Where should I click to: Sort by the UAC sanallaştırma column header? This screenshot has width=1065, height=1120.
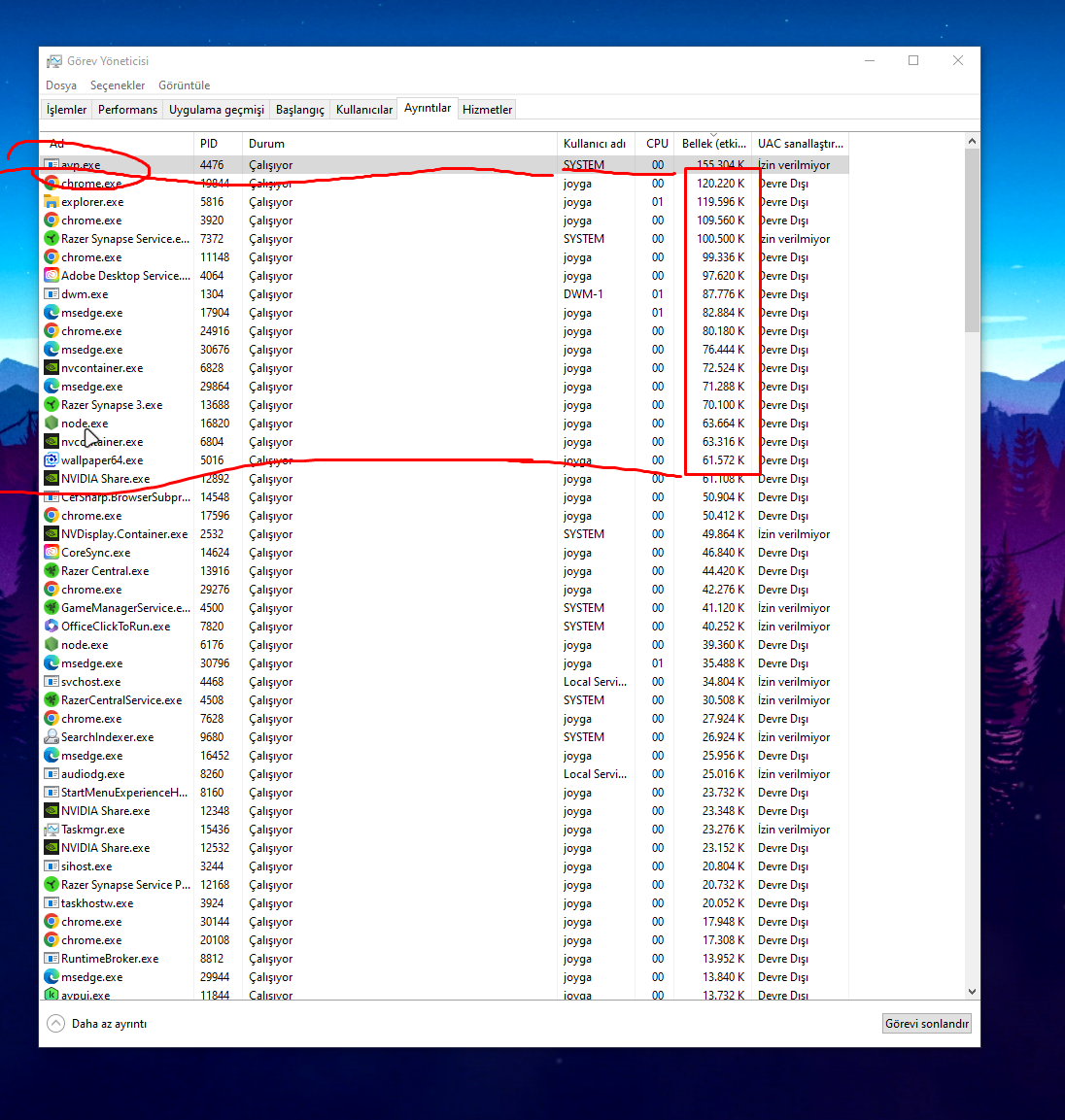pyautogui.click(x=801, y=144)
